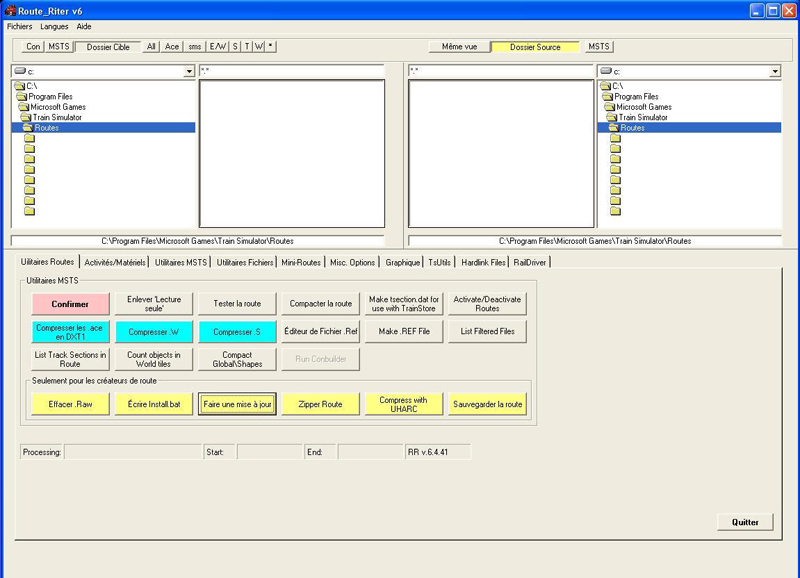Click List Track Sections in Route

click(x=70, y=359)
